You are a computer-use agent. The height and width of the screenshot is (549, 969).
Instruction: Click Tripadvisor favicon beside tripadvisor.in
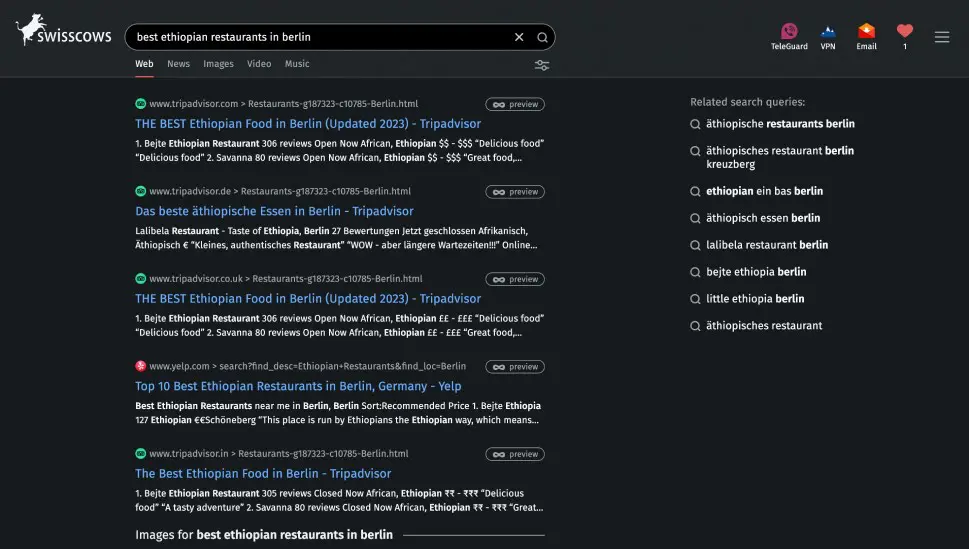point(140,454)
